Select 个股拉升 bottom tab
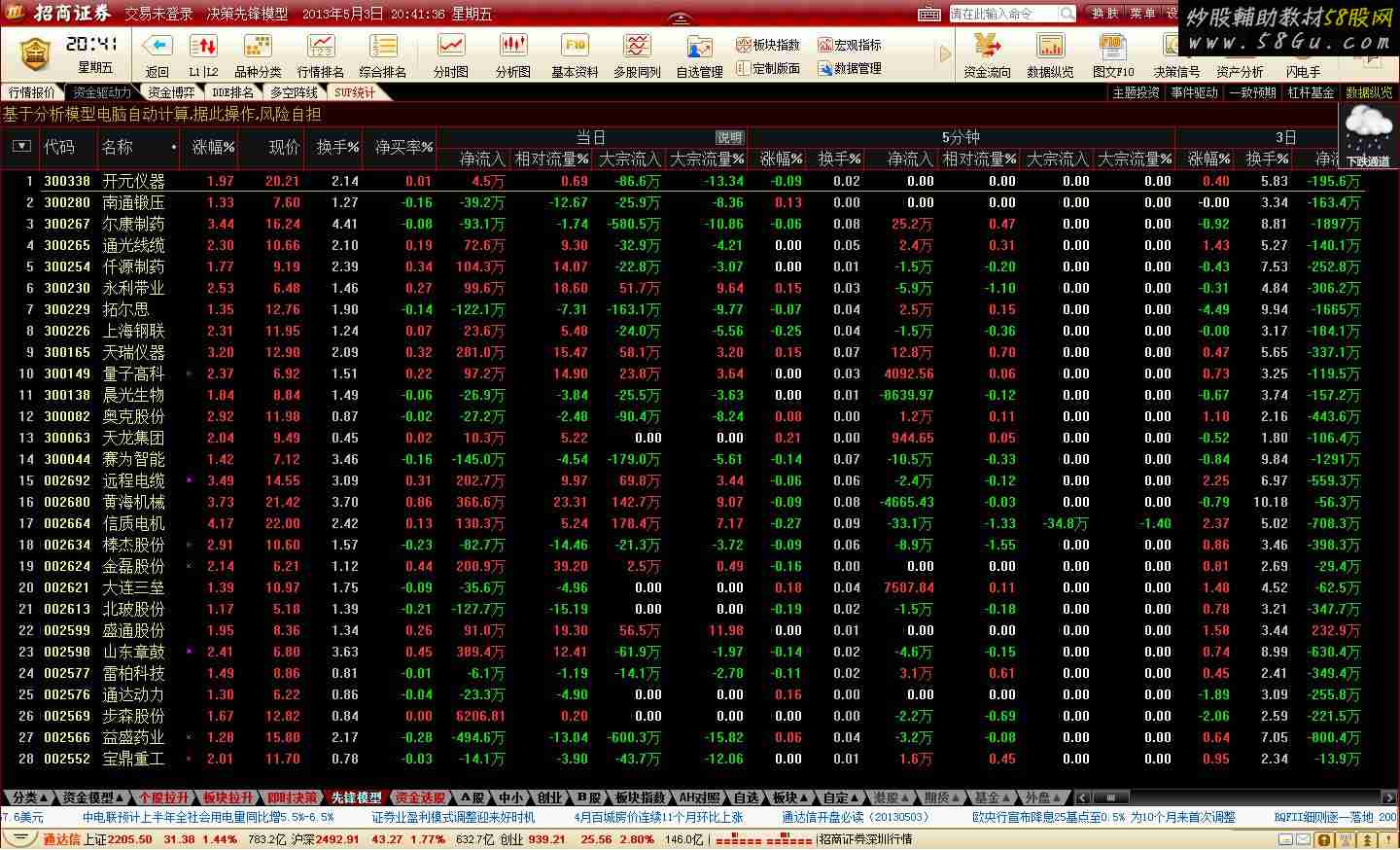 163,797
